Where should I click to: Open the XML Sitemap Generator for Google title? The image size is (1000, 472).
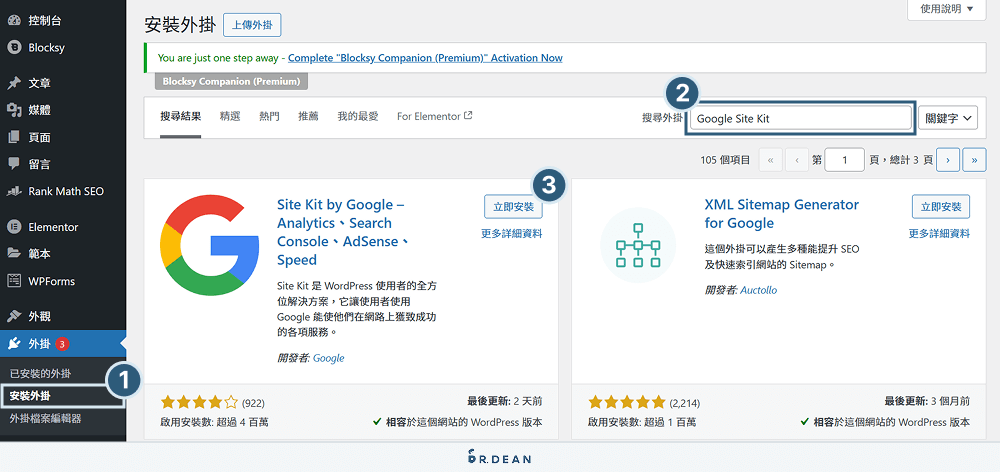click(782, 214)
